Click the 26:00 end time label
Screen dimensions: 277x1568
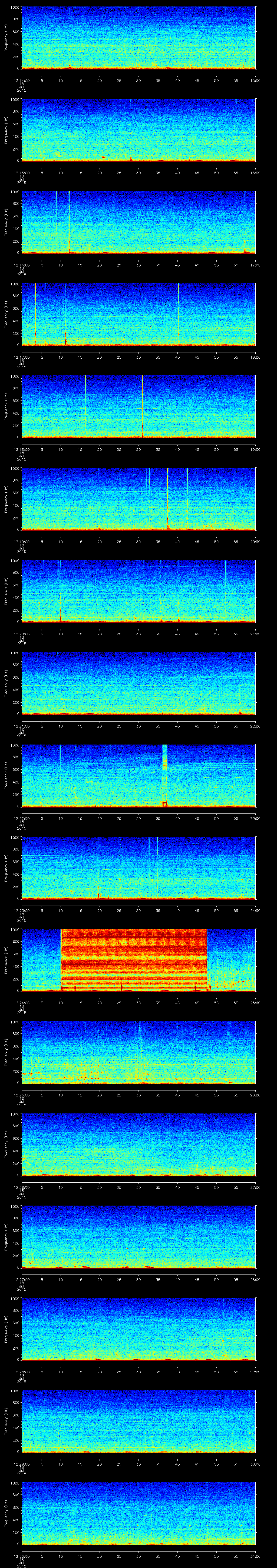[256, 1095]
